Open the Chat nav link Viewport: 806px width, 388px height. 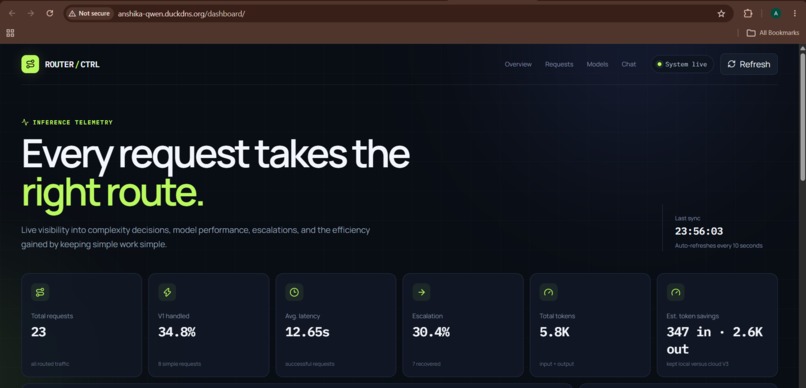coord(629,64)
